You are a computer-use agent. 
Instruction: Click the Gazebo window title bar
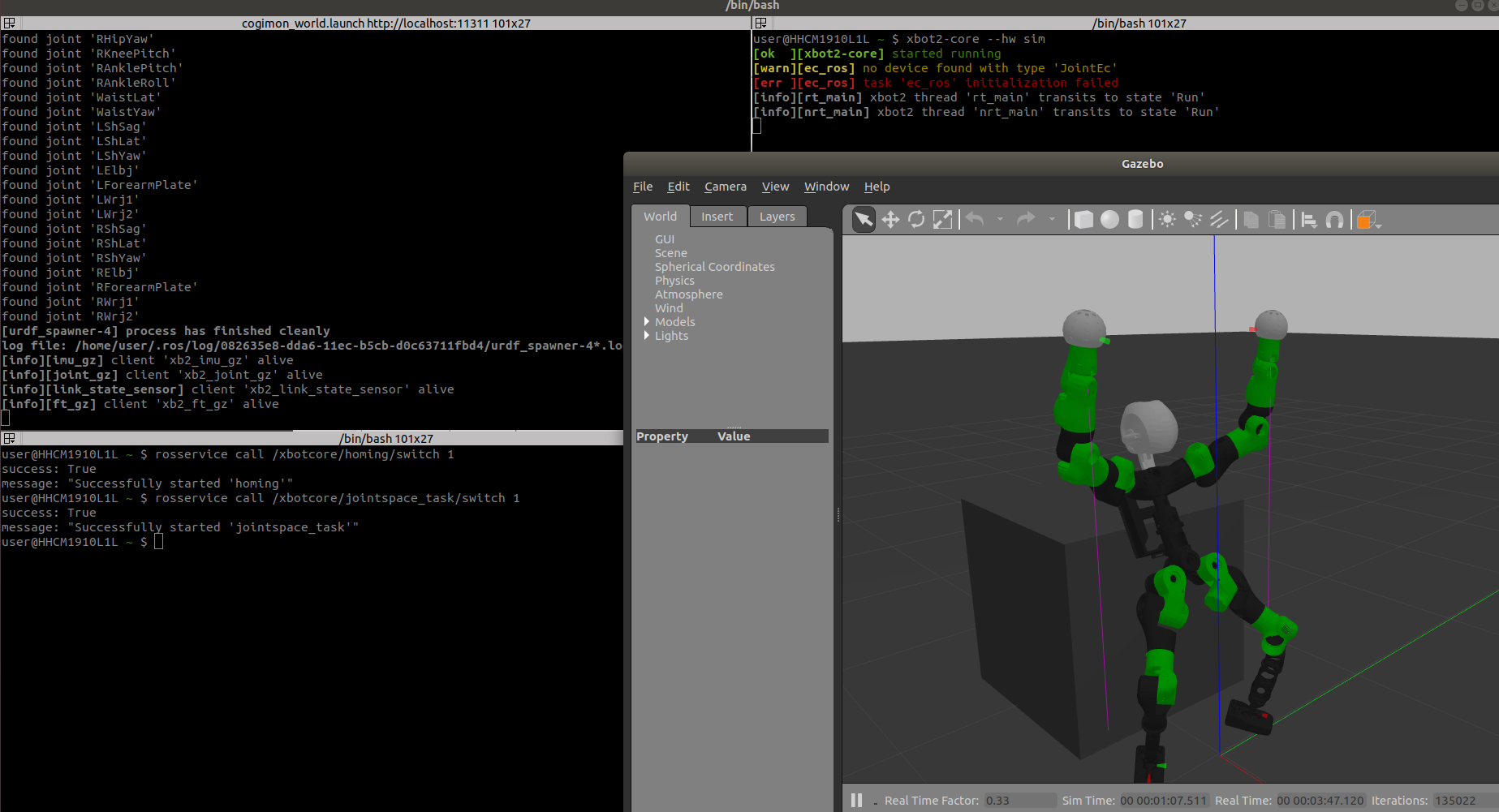coord(1142,164)
